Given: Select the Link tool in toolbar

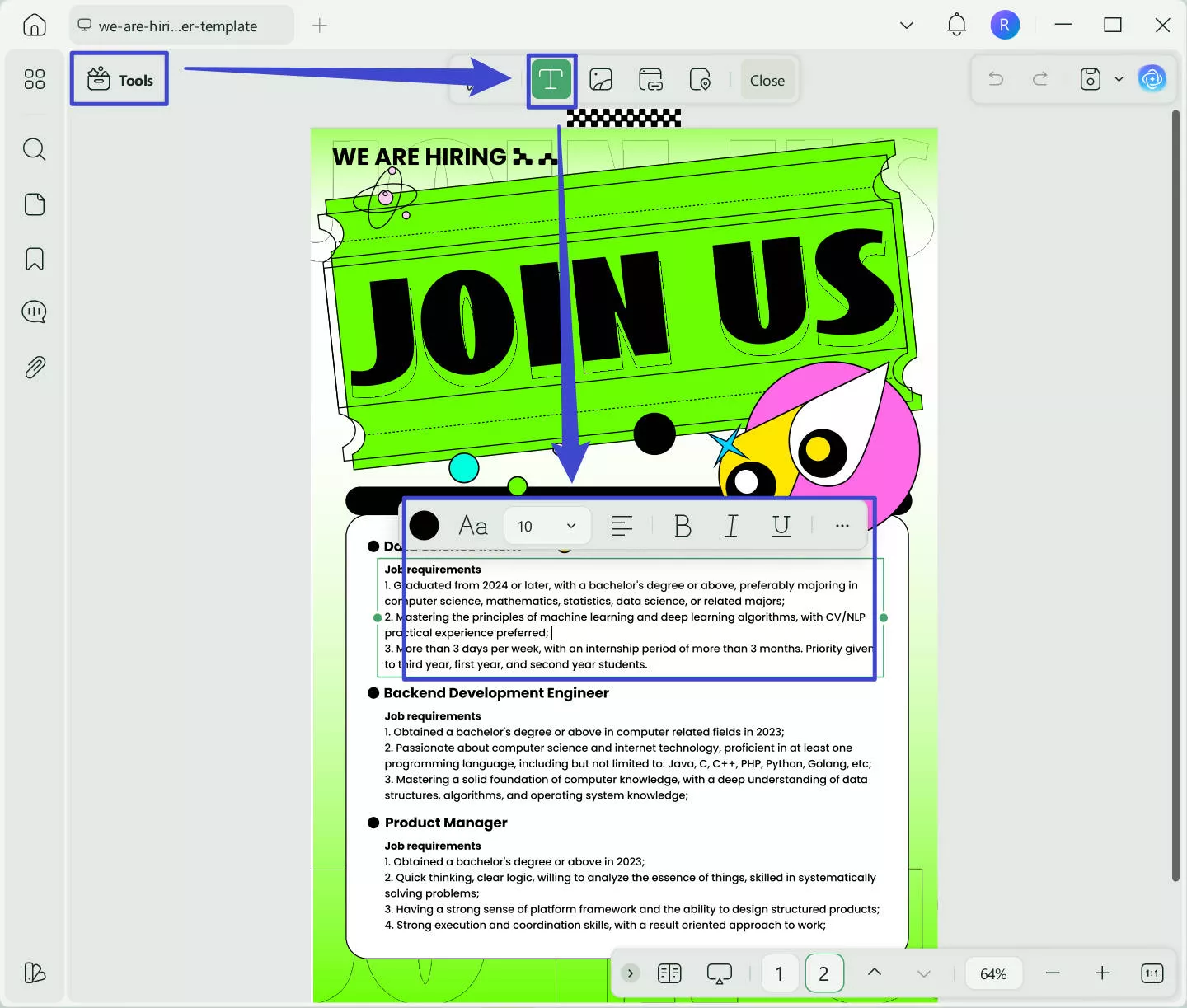Looking at the screenshot, I should click(650, 79).
